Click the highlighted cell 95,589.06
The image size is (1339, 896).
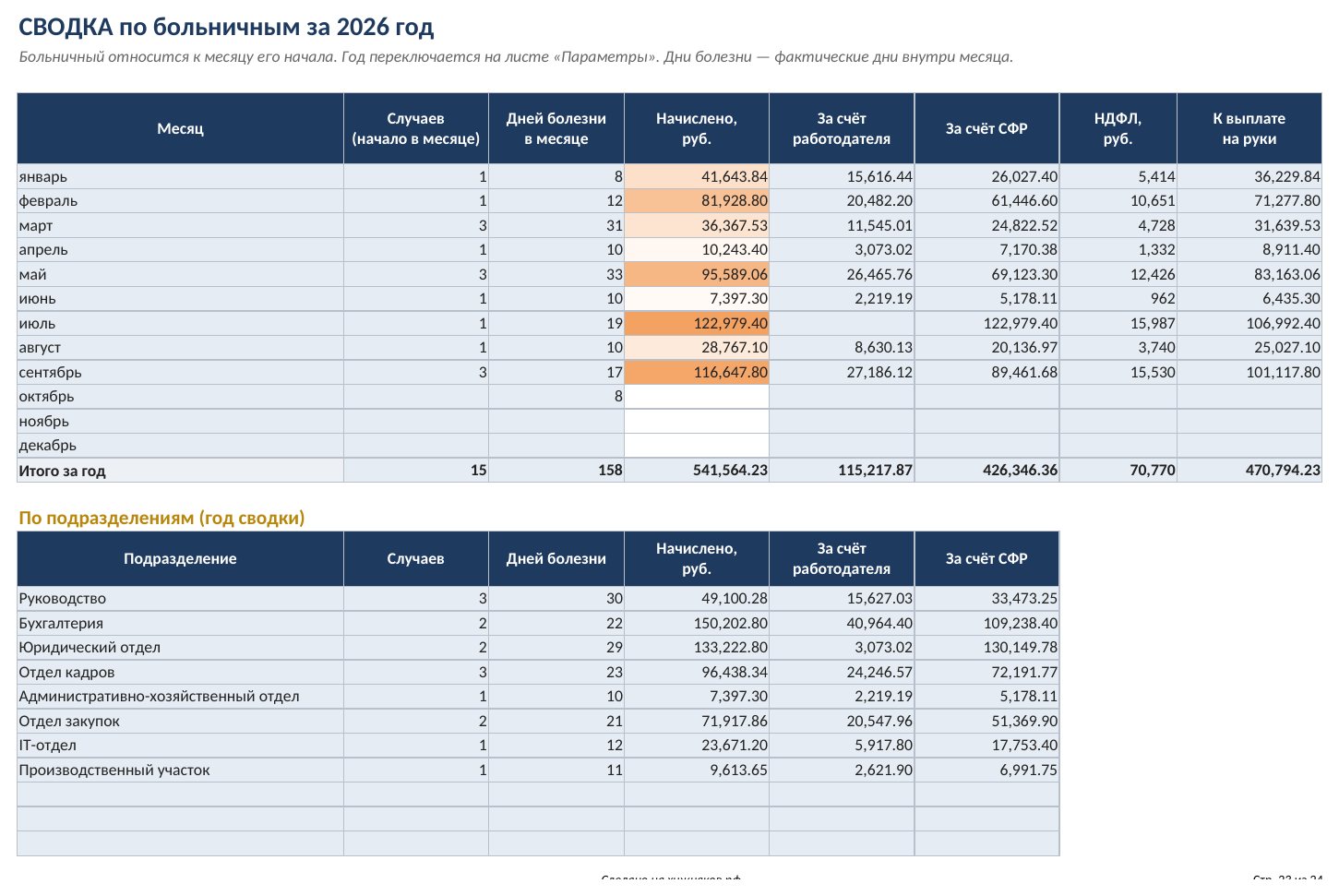coord(697,274)
